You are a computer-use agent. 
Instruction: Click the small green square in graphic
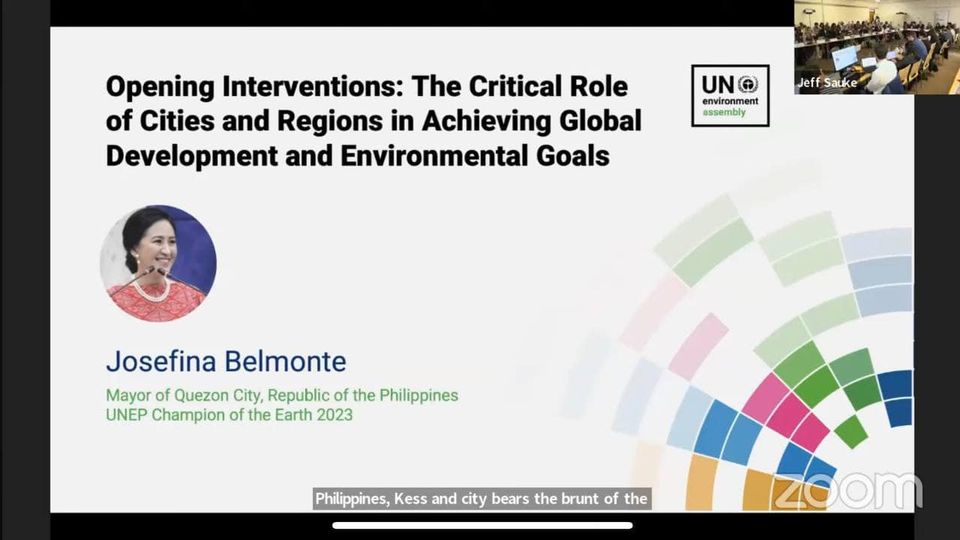pyautogui.click(x=850, y=431)
